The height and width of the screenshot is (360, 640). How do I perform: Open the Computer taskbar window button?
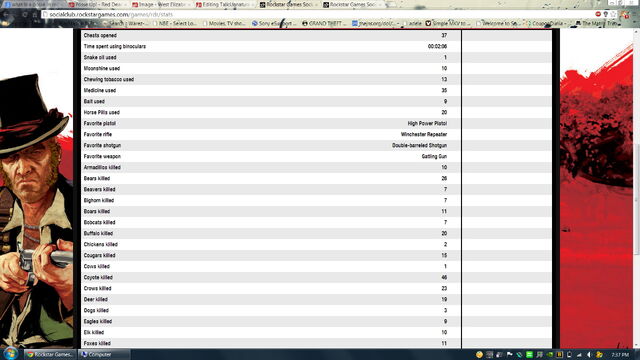104,354
